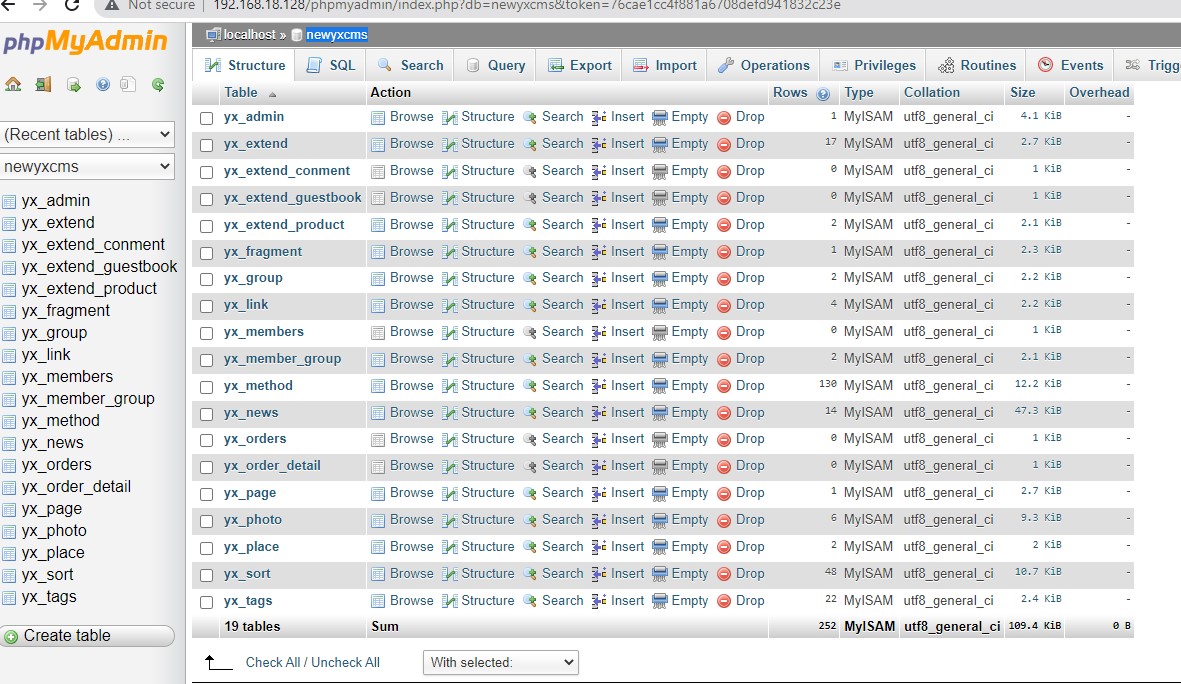
Task: Open phpMyAdmin documentation via question mark icon
Action: tap(103, 84)
